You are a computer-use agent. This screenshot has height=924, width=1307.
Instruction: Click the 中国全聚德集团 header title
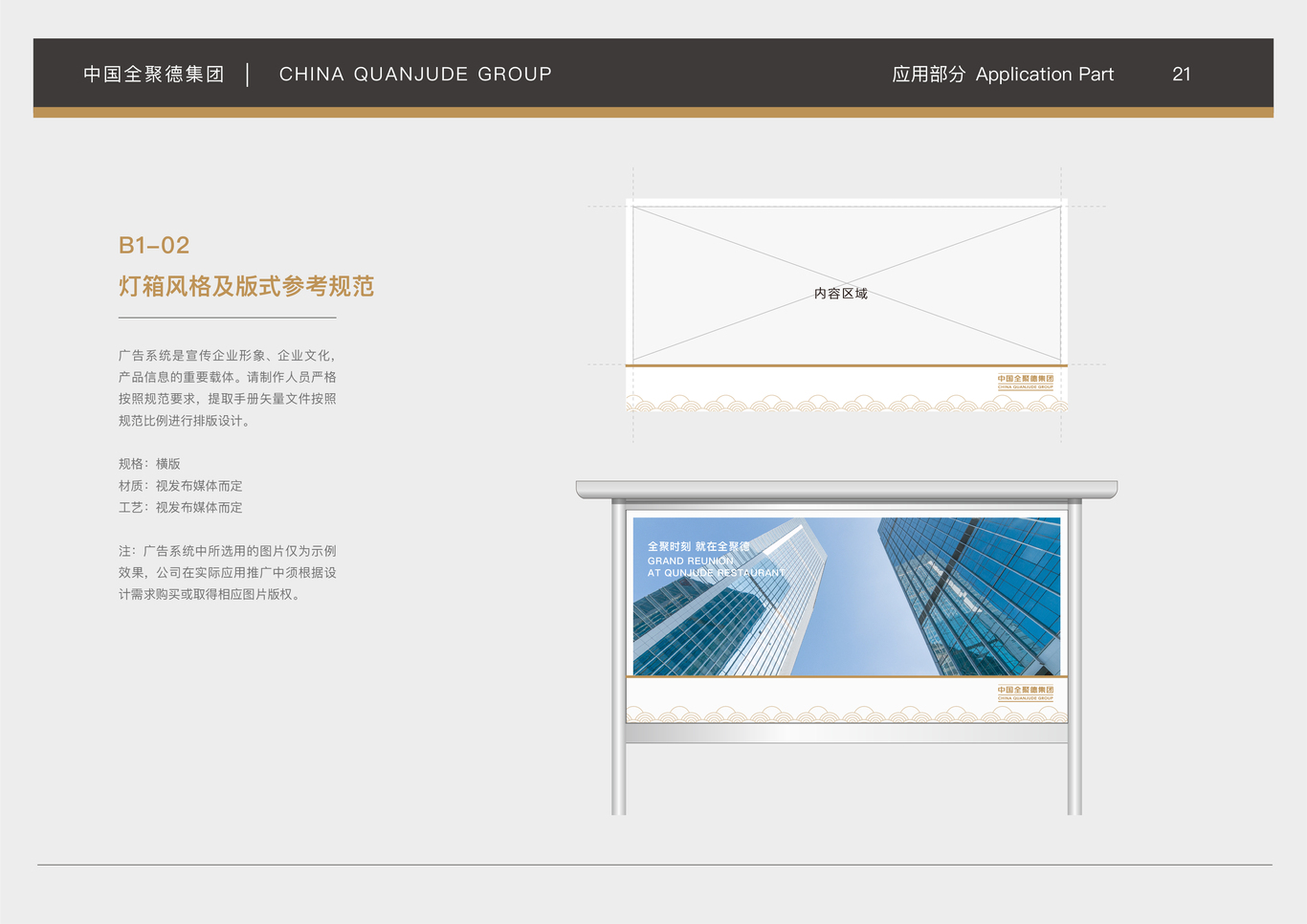154,75
